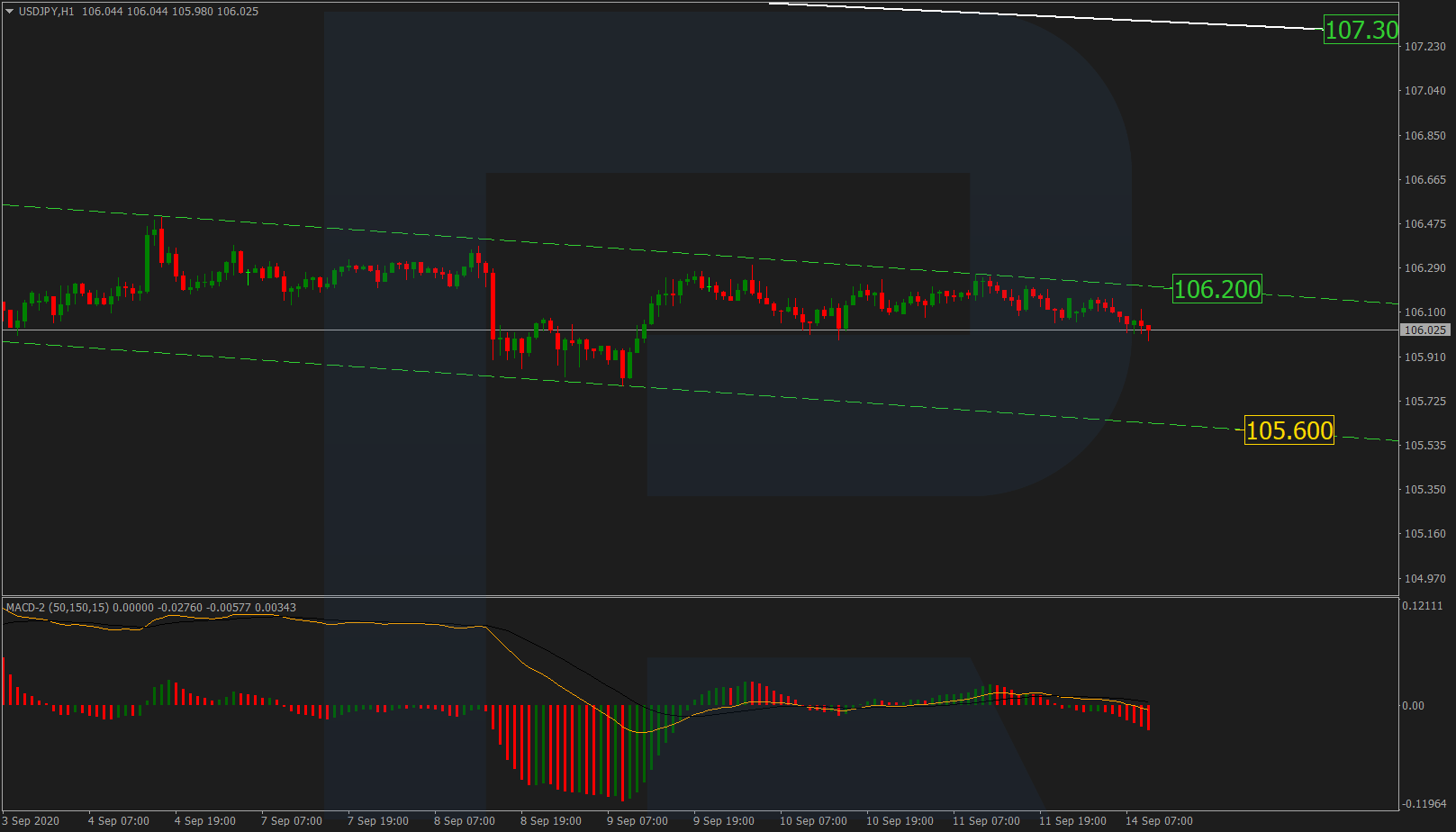The width and height of the screenshot is (1456, 832).
Task: Click the 106.290 price scale value
Action: click(x=1425, y=268)
